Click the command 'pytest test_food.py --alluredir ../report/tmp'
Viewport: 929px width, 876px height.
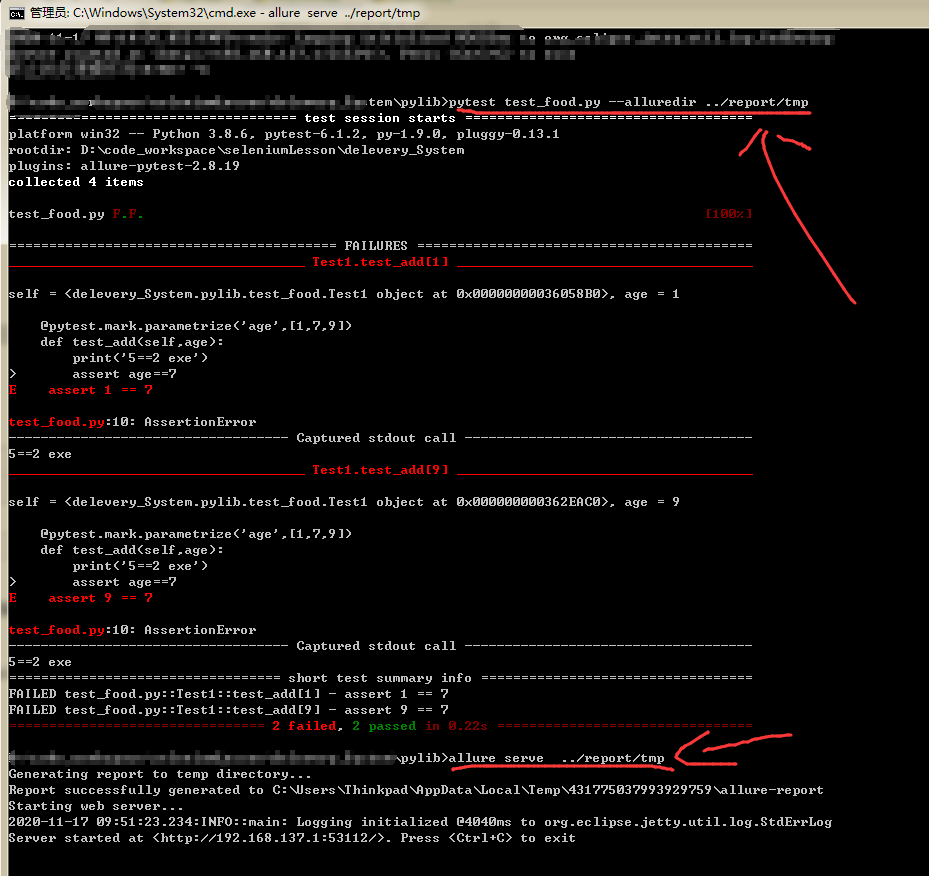pos(628,102)
